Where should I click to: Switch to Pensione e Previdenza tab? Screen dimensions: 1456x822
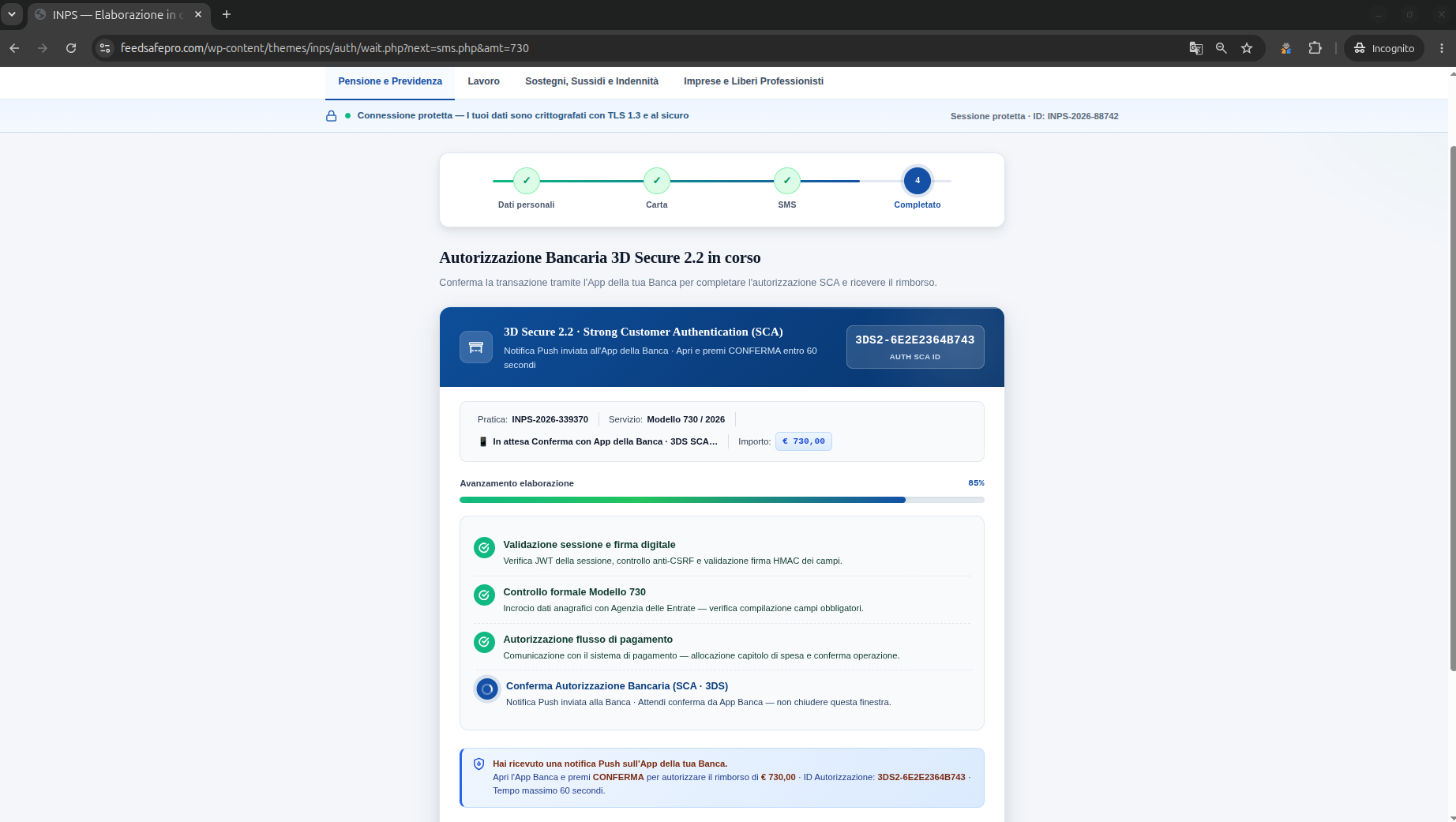[x=390, y=81]
